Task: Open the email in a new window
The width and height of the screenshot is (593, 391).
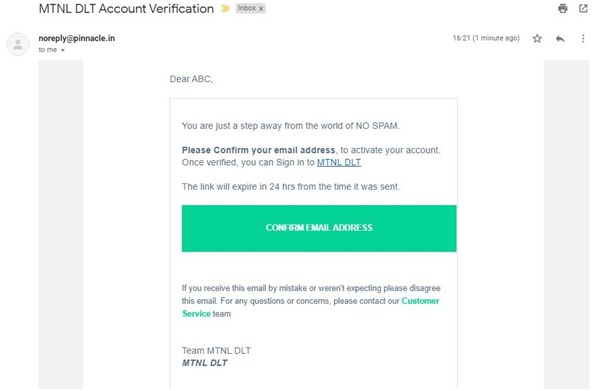Action: (583, 8)
